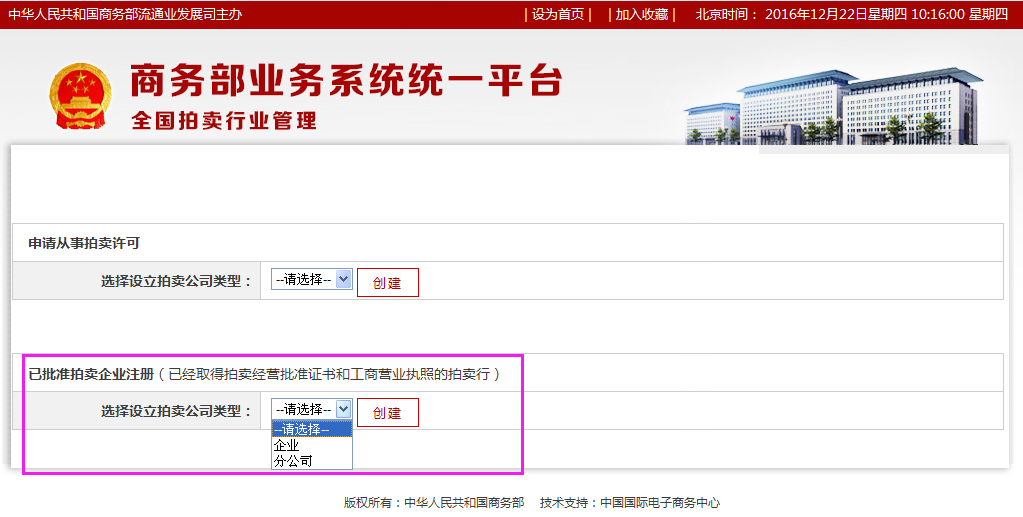1023x517 pixels.
Task: Click the 已批准拍卖企业注册 heading text
Action: (91, 374)
